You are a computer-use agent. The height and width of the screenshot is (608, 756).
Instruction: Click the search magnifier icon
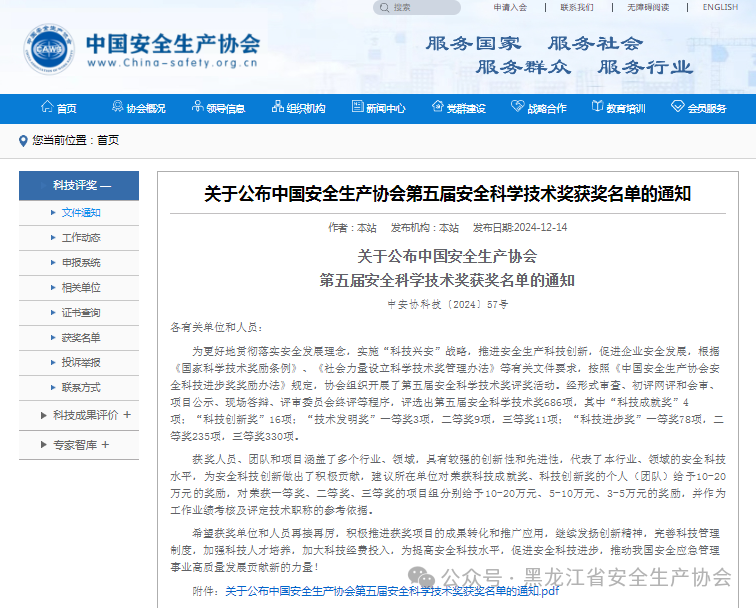(x=385, y=7)
